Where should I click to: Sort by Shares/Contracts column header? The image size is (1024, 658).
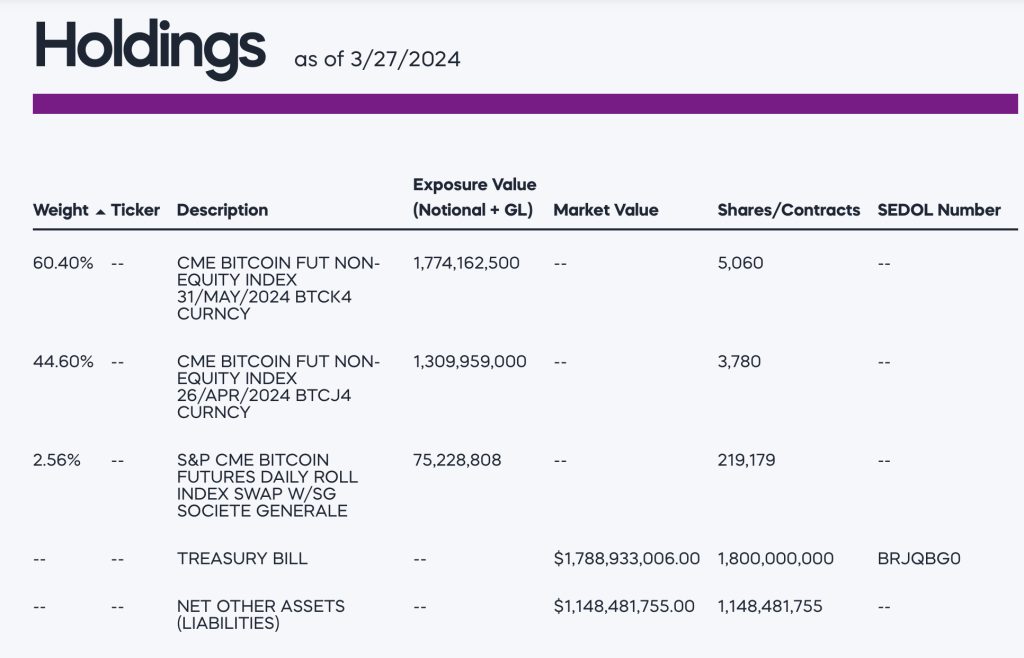coord(788,210)
